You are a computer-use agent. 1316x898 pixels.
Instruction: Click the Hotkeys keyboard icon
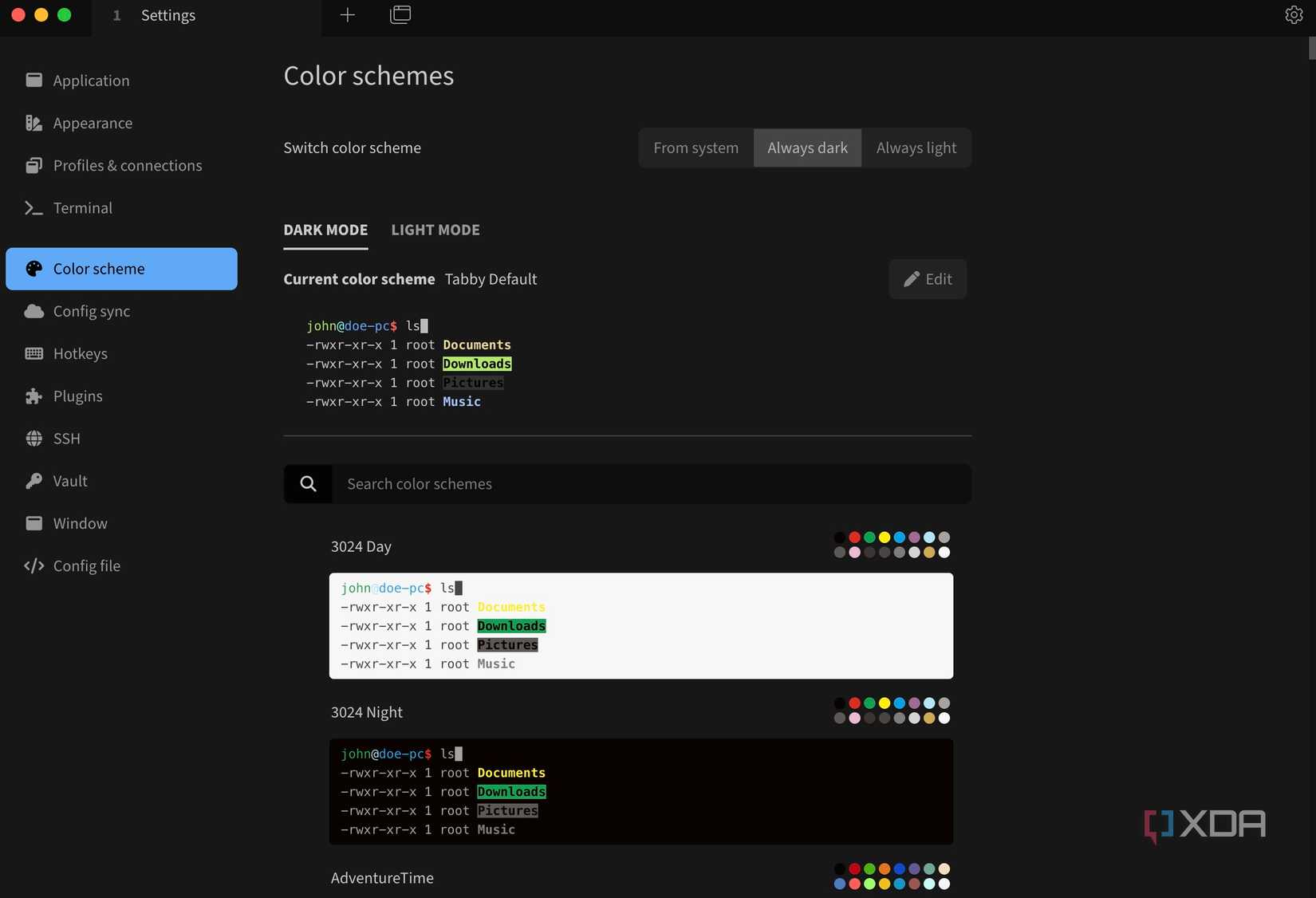pyautogui.click(x=33, y=353)
